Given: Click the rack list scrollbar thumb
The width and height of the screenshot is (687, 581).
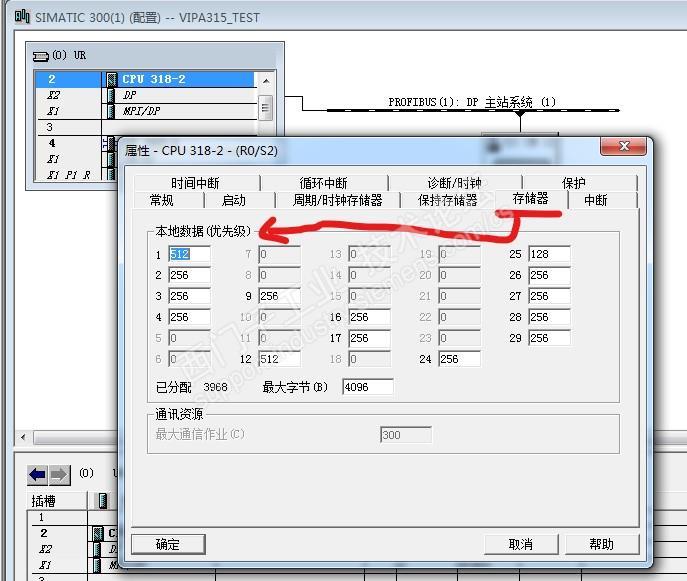Looking at the screenshot, I should [x=266, y=108].
